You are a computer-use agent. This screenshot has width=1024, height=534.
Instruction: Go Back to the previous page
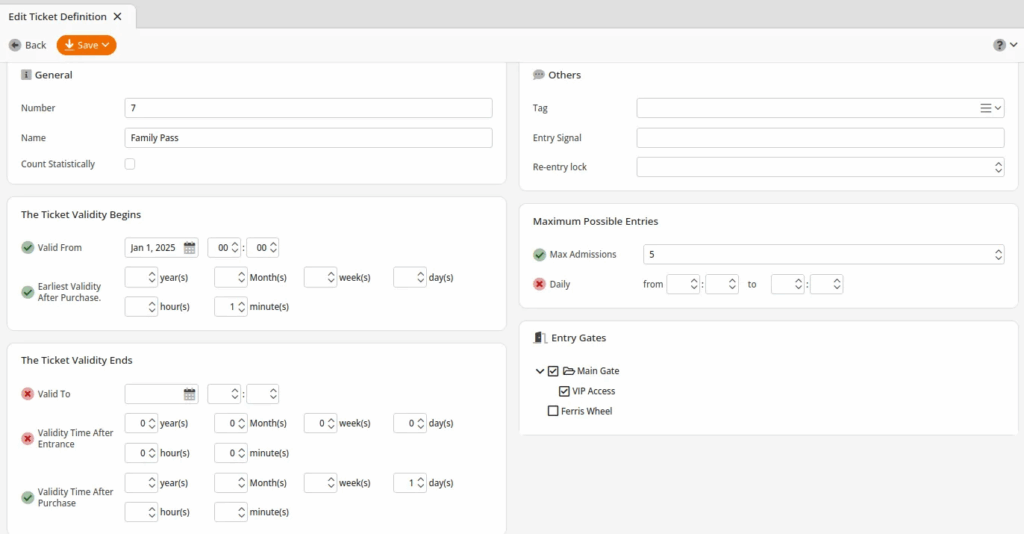(x=27, y=45)
